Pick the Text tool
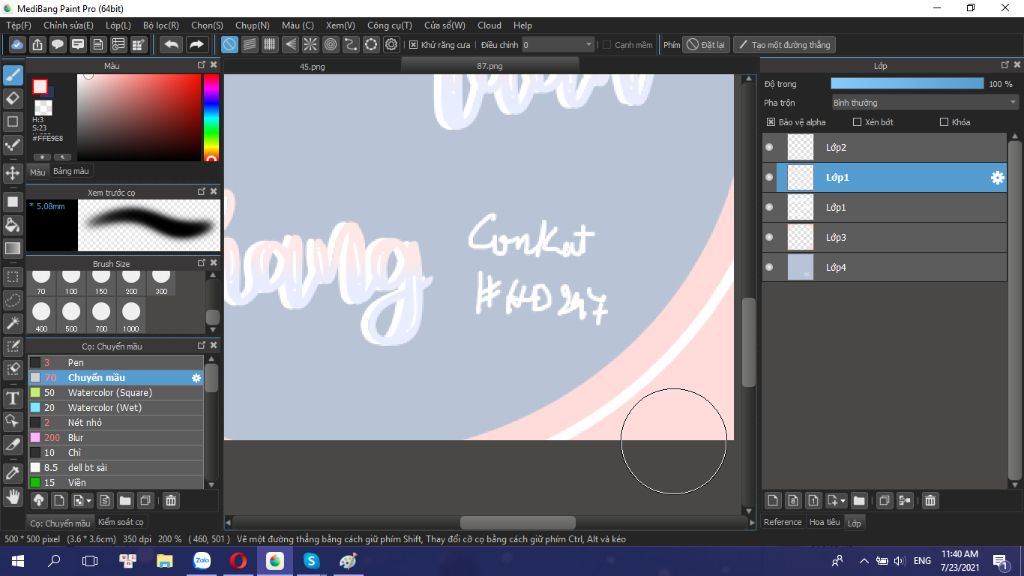Image resolution: width=1024 pixels, height=576 pixels. click(x=13, y=398)
